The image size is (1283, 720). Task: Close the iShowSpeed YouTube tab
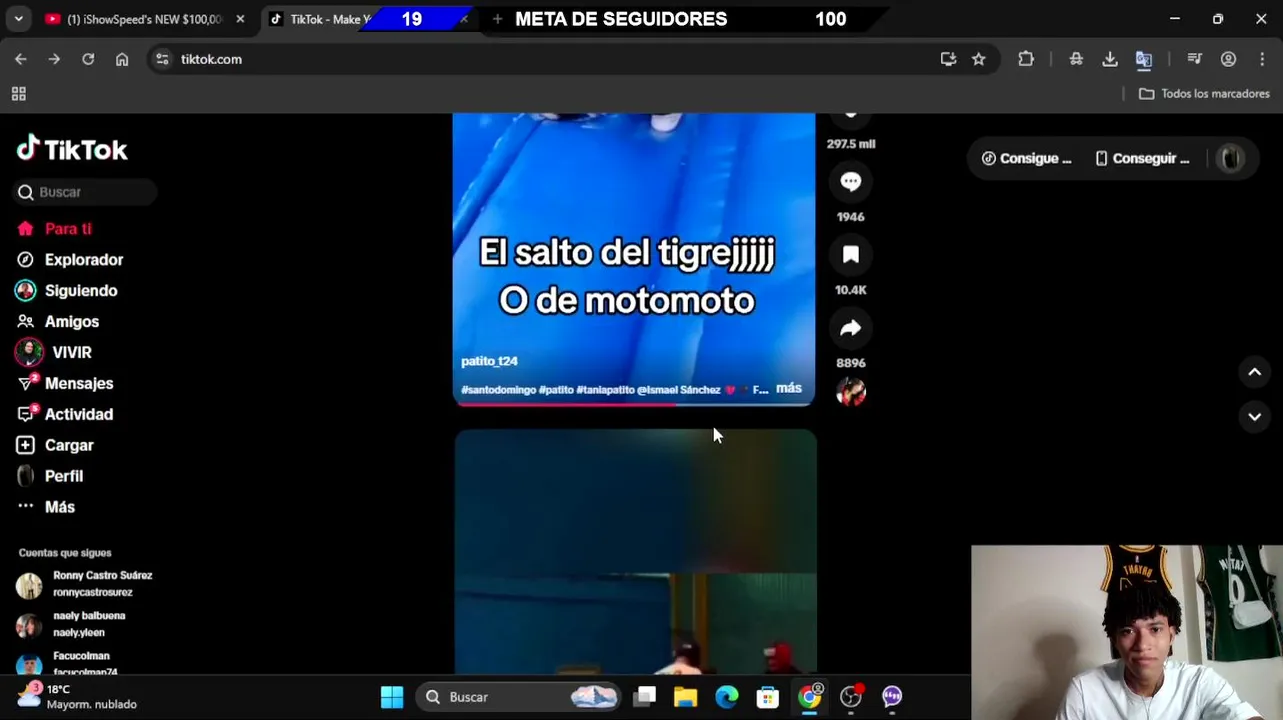240,19
